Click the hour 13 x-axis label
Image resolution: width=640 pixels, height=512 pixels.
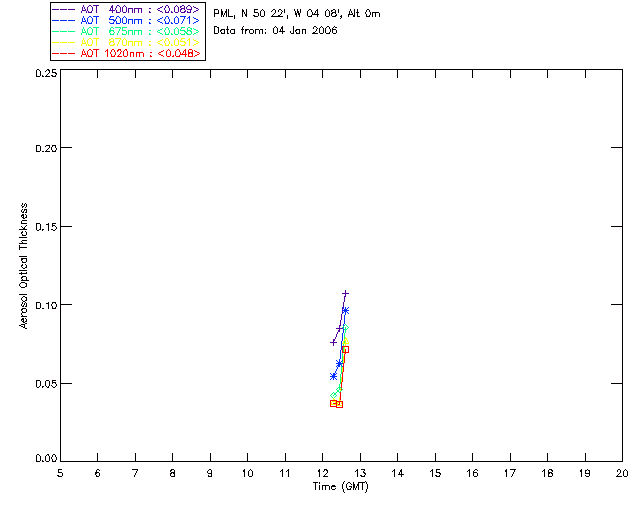click(x=360, y=473)
